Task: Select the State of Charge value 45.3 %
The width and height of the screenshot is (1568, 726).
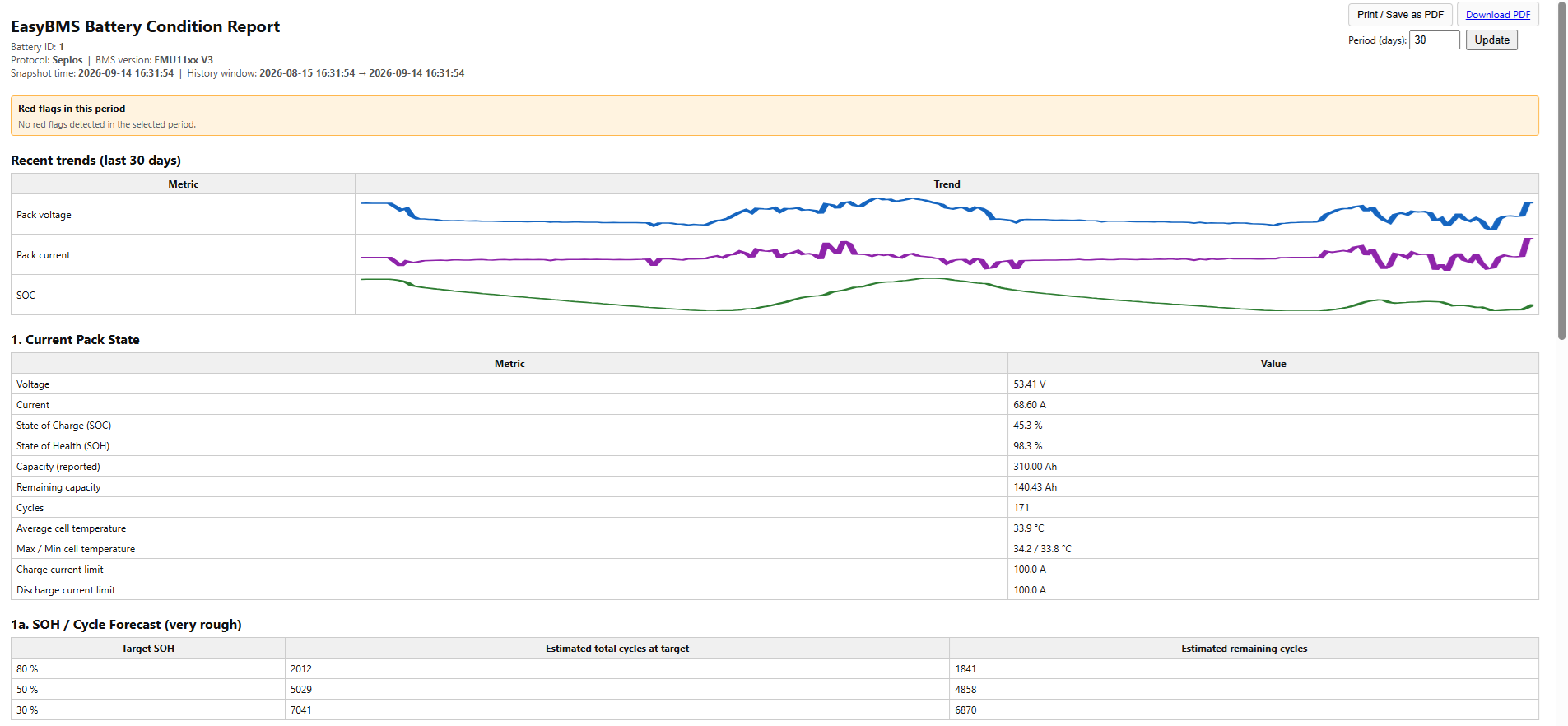Action: tap(1028, 426)
